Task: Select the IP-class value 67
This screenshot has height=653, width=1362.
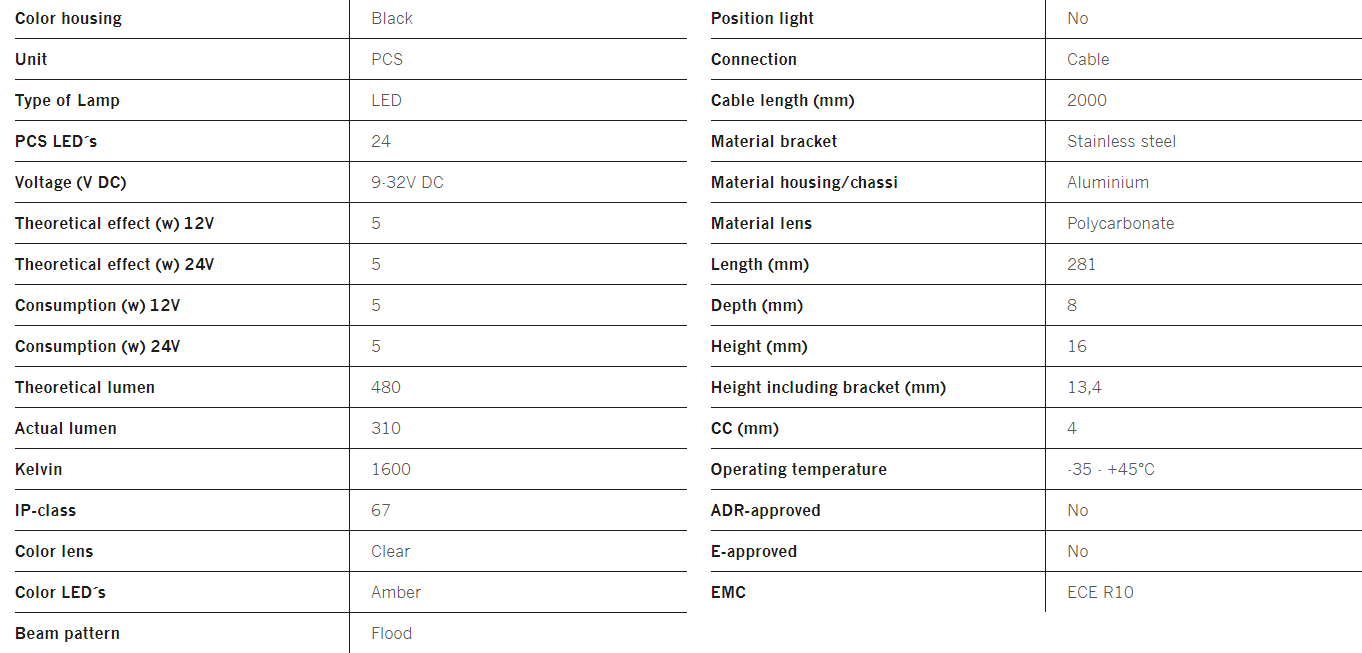Action: (x=381, y=510)
